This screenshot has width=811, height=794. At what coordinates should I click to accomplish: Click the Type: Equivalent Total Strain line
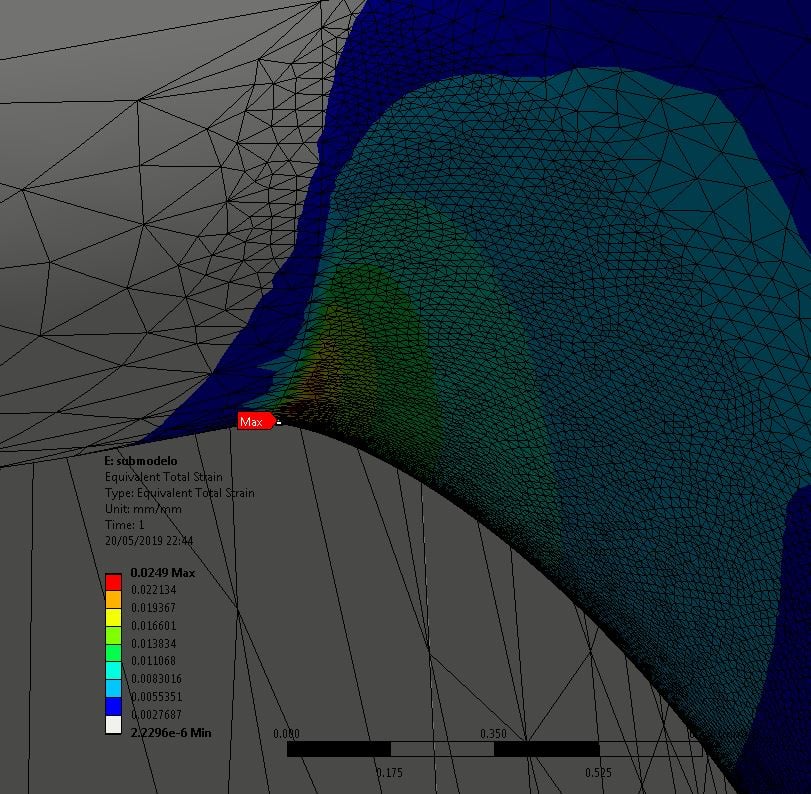(x=179, y=493)
